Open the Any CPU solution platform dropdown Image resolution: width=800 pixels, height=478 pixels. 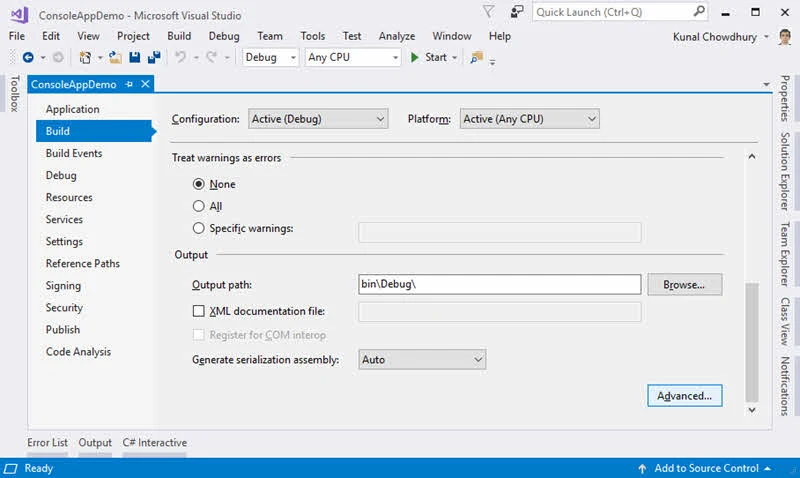(x=353, y=57)
